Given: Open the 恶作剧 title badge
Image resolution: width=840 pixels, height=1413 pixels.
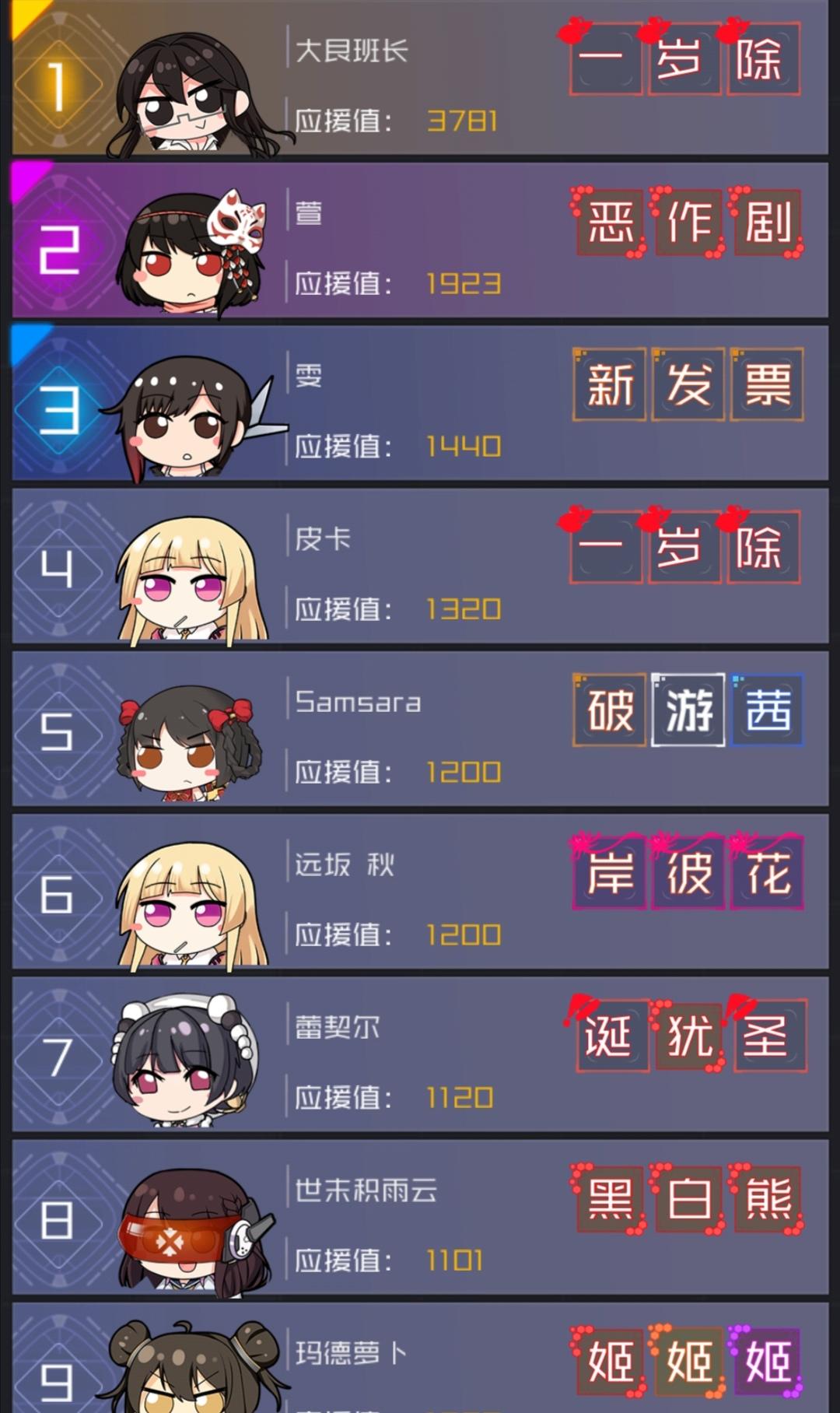Looking at the screenshot, I should [688, 222].
